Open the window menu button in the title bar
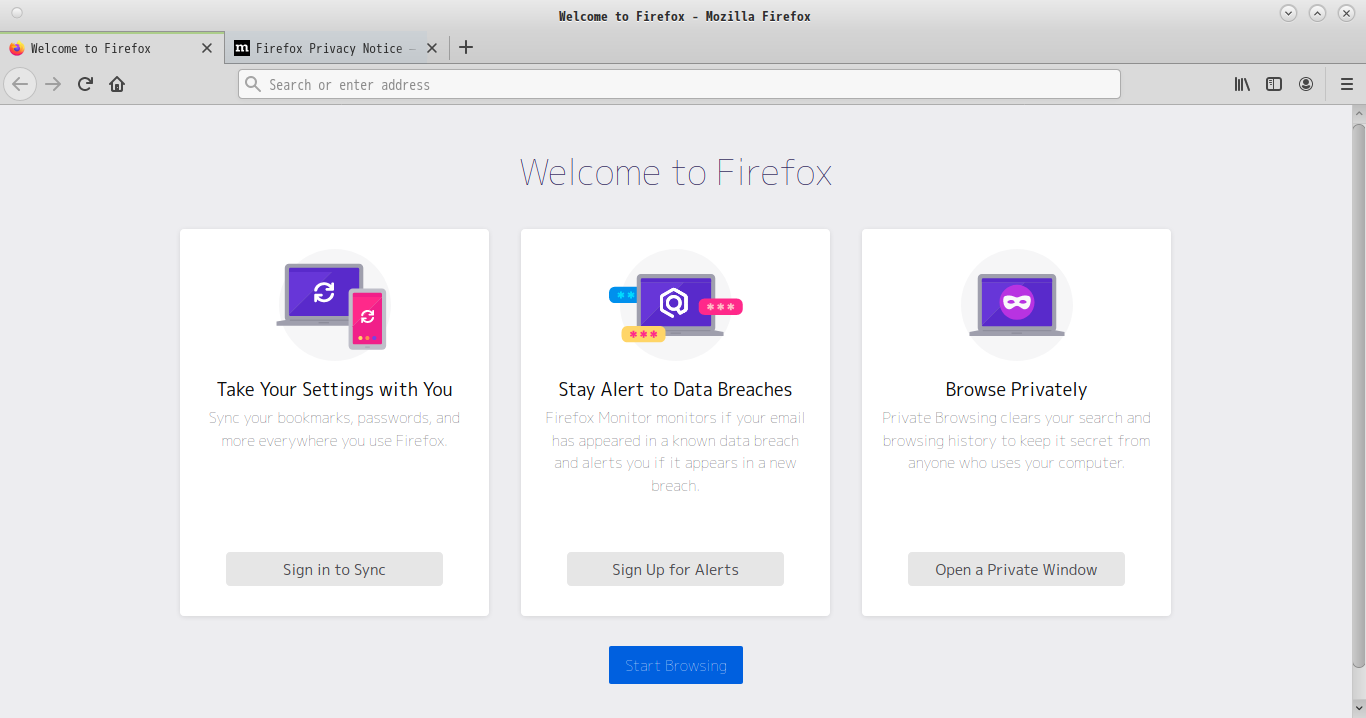Screen dimensions: 1366x718 (16, 14)
